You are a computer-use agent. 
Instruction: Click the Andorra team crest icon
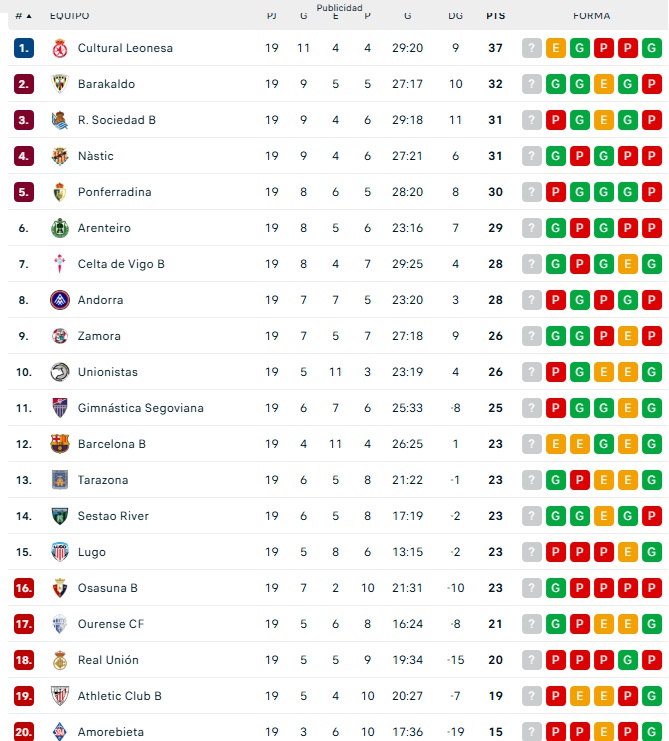(60, 300)
